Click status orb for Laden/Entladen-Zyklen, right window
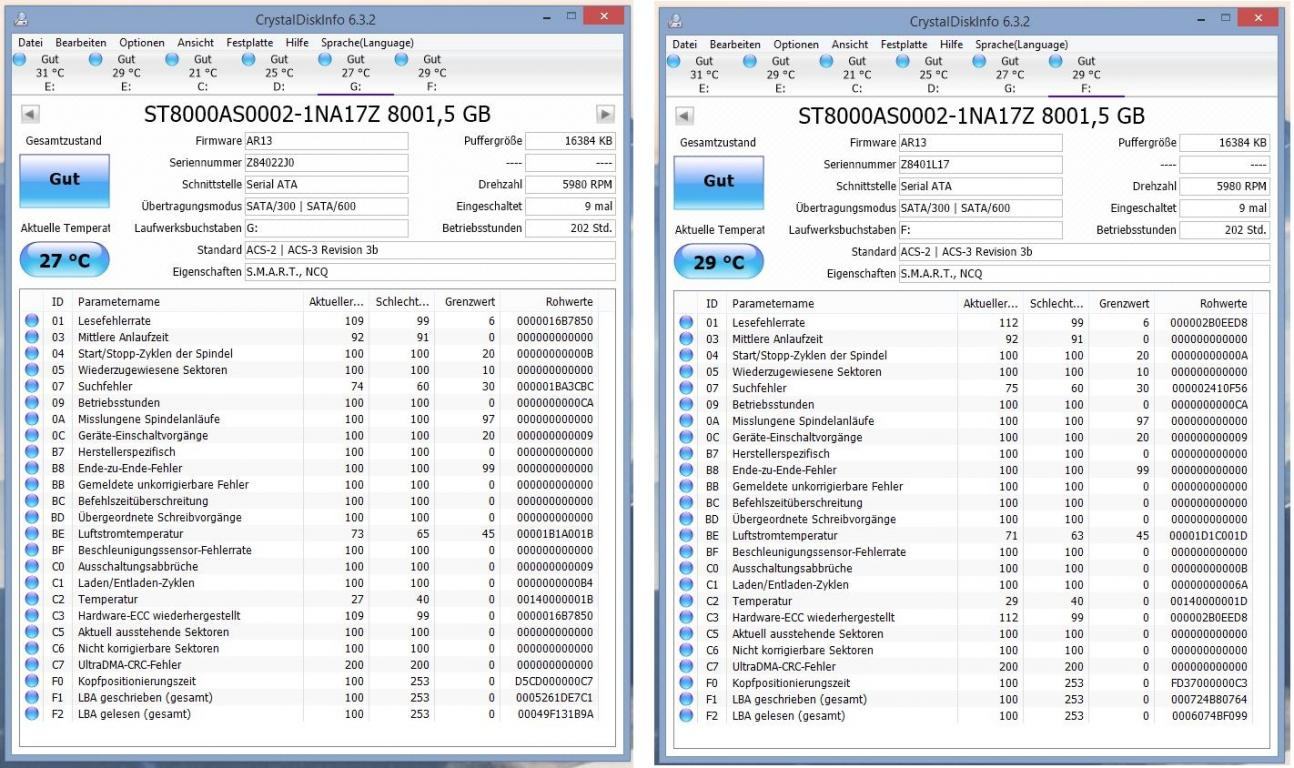Image resolution: width=1294 pixels, height=768 pixels. (686, 585)
